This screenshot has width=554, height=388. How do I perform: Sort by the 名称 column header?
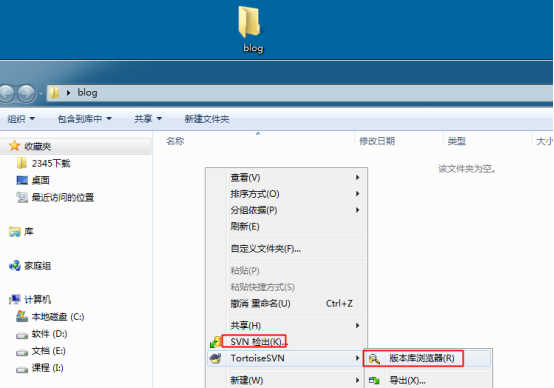point(175,141)
